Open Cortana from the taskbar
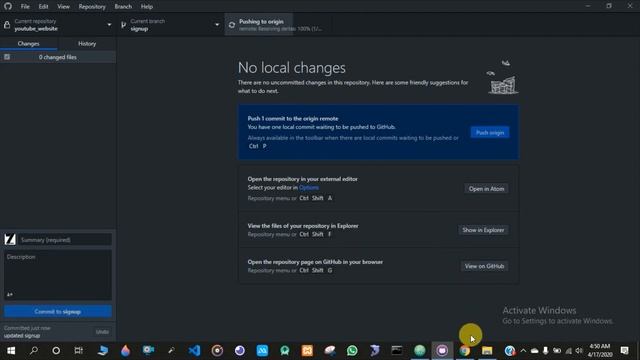Viewport: 640px width, 360px height. pyautogui.click(x=56, y=350)
